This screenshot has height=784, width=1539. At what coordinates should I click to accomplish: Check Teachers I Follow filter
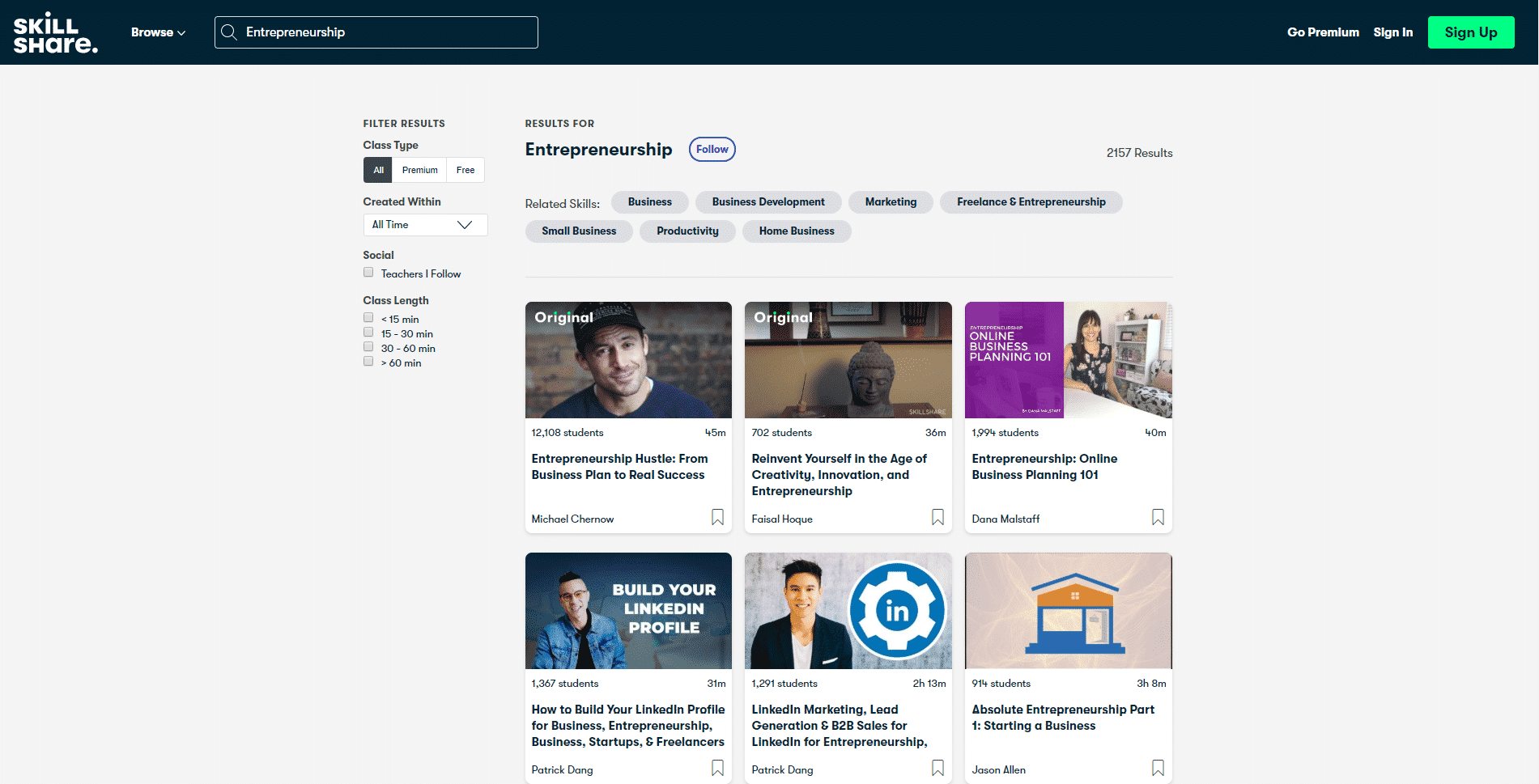(368, 273)
